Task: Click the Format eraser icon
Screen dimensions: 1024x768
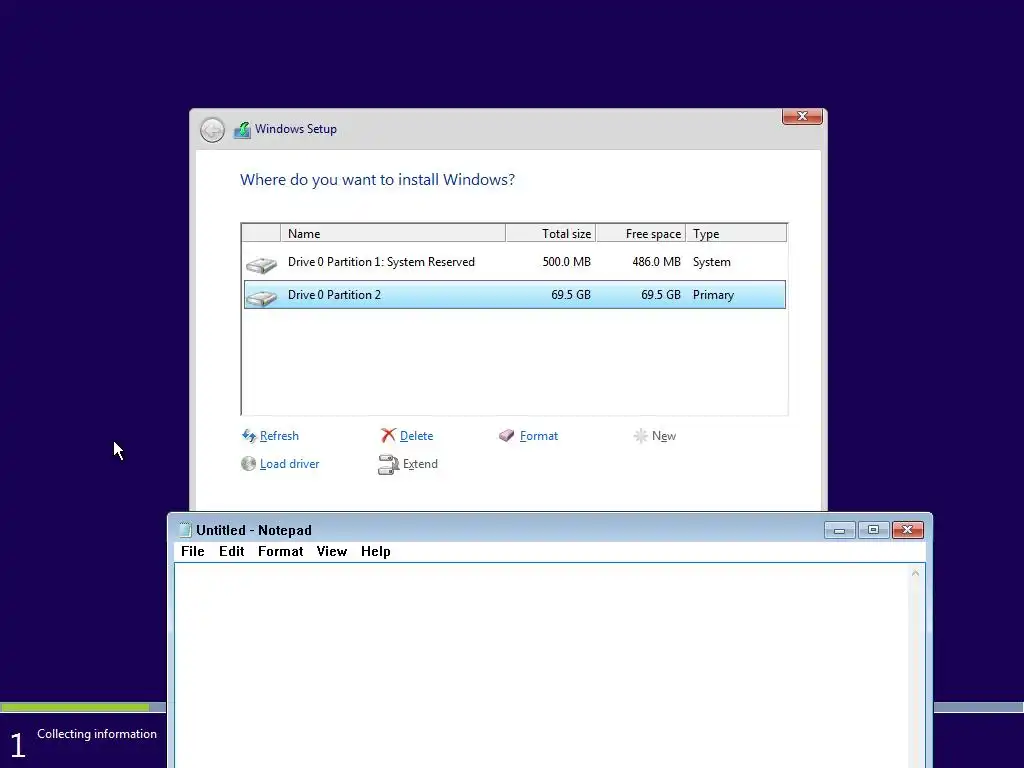Action: click(x=506, y=436)
